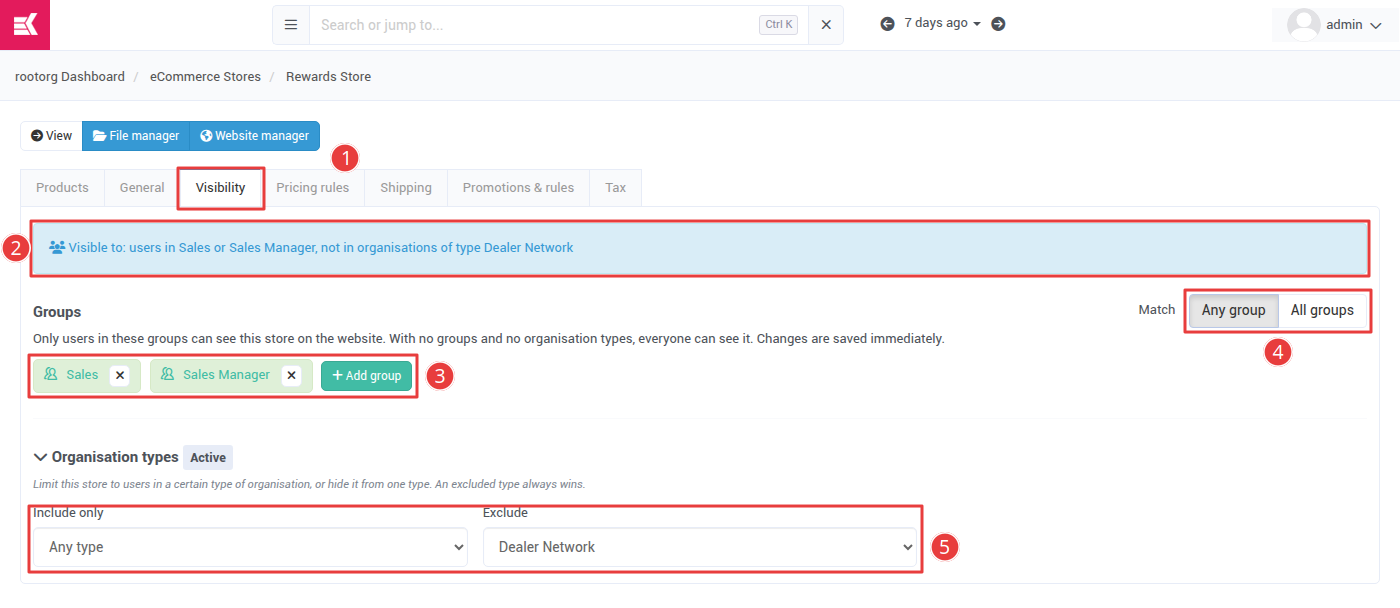Collapse the Organisation types section
This screenshot has width=1400, height=608.
point(105,457)
